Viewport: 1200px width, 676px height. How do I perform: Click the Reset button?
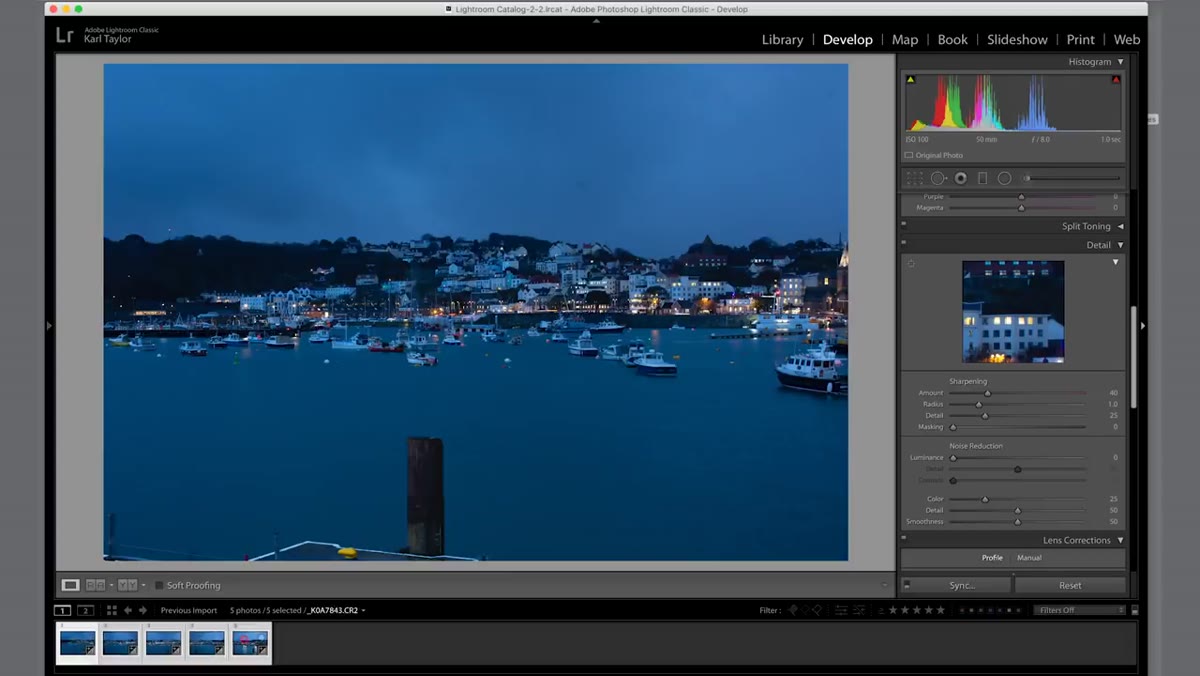pyautogui.click(x=1070, y=585)
